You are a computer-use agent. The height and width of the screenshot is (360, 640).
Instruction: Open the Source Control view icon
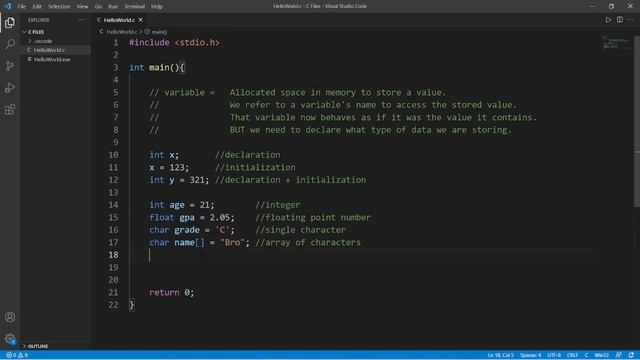(10, 66)
